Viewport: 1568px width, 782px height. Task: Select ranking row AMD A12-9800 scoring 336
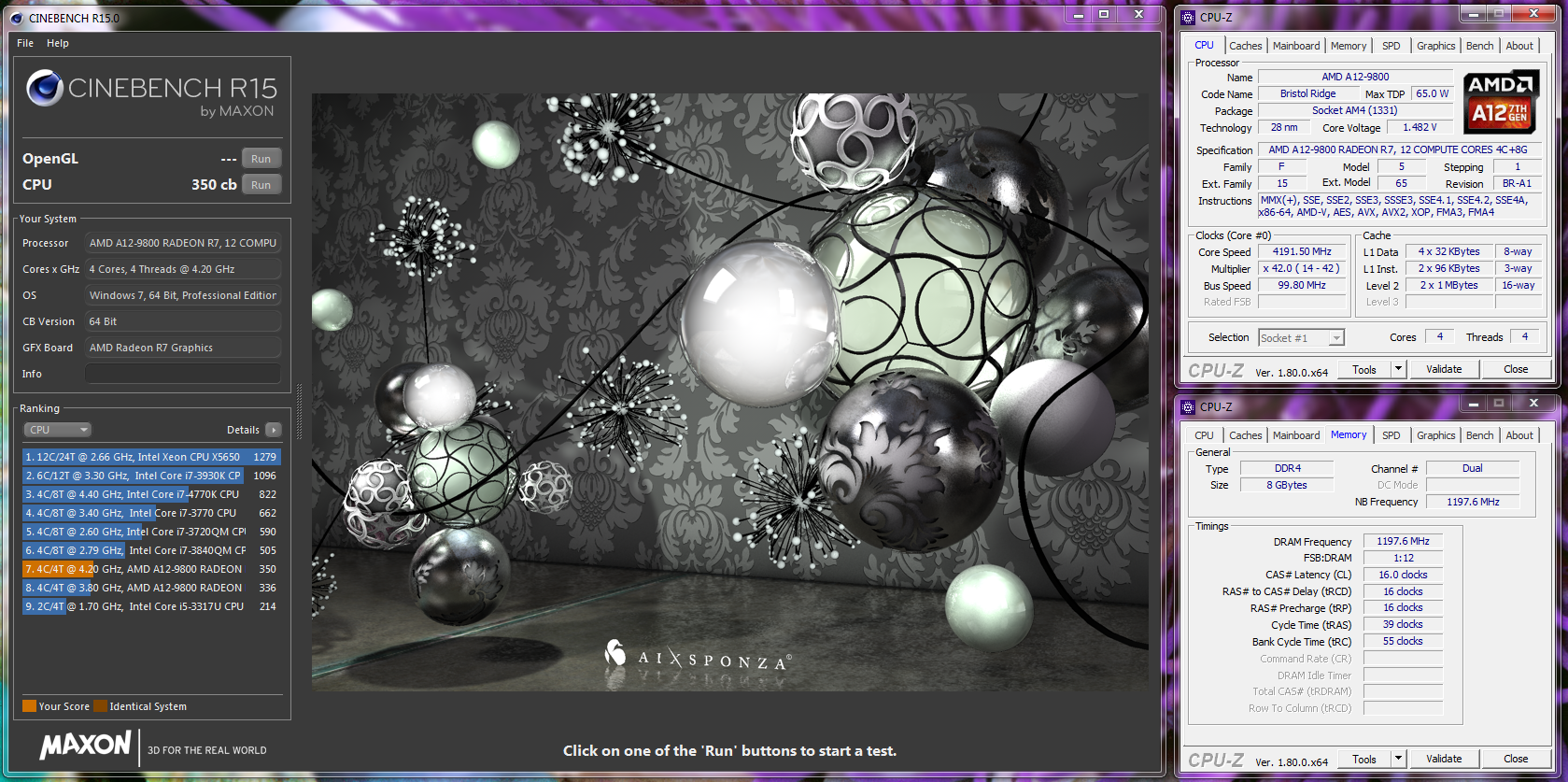[x=151, y=588]
